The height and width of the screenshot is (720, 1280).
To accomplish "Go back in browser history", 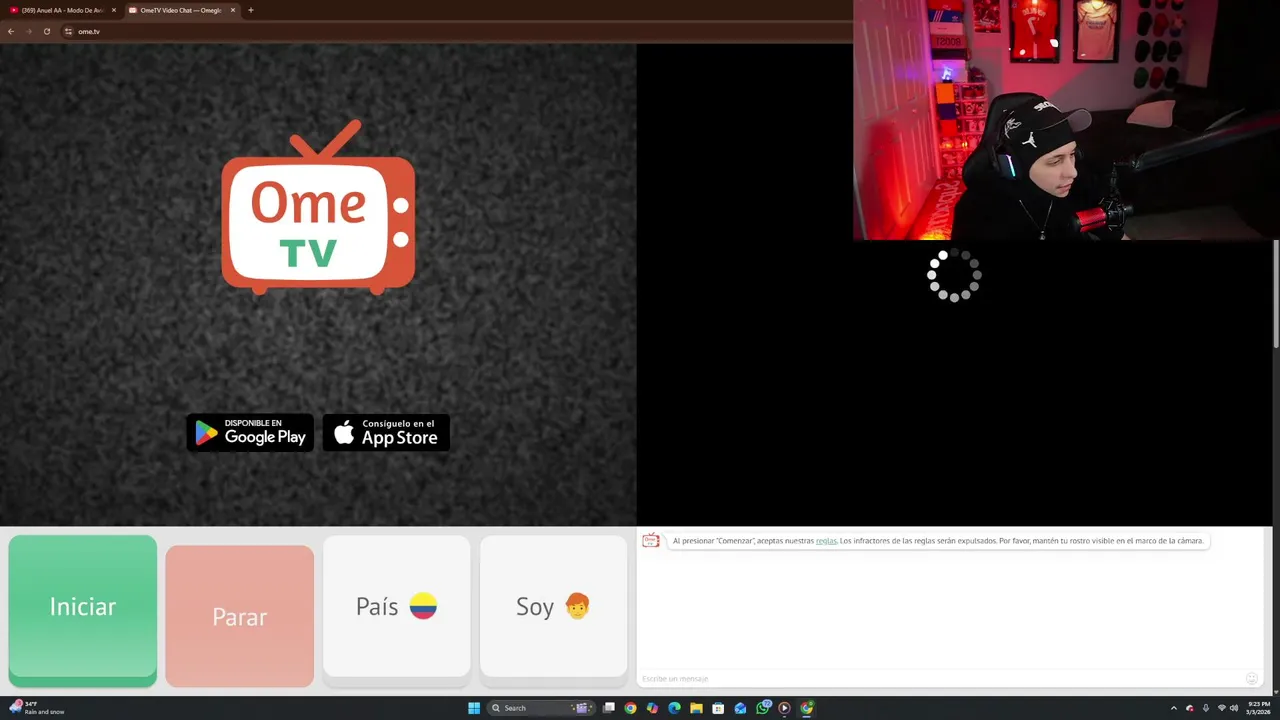I will pyautogui.click(x=11, y=31).
